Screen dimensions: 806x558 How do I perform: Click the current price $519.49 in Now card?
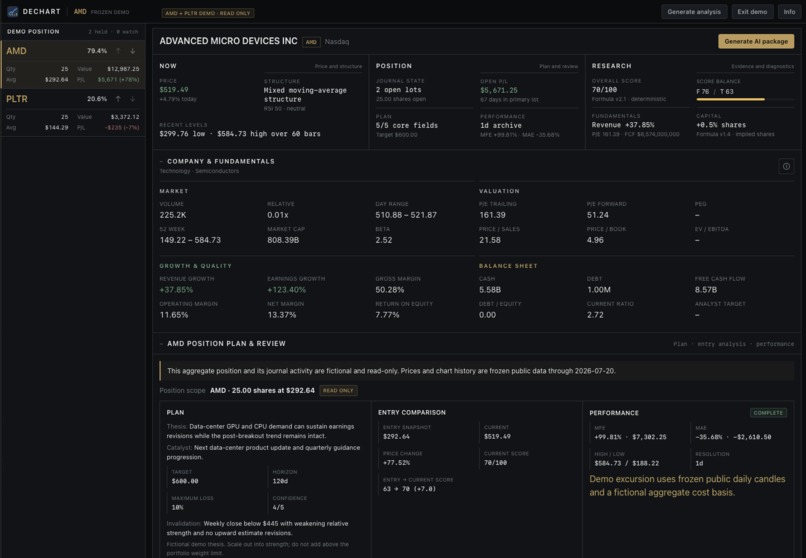coord(174,89)
